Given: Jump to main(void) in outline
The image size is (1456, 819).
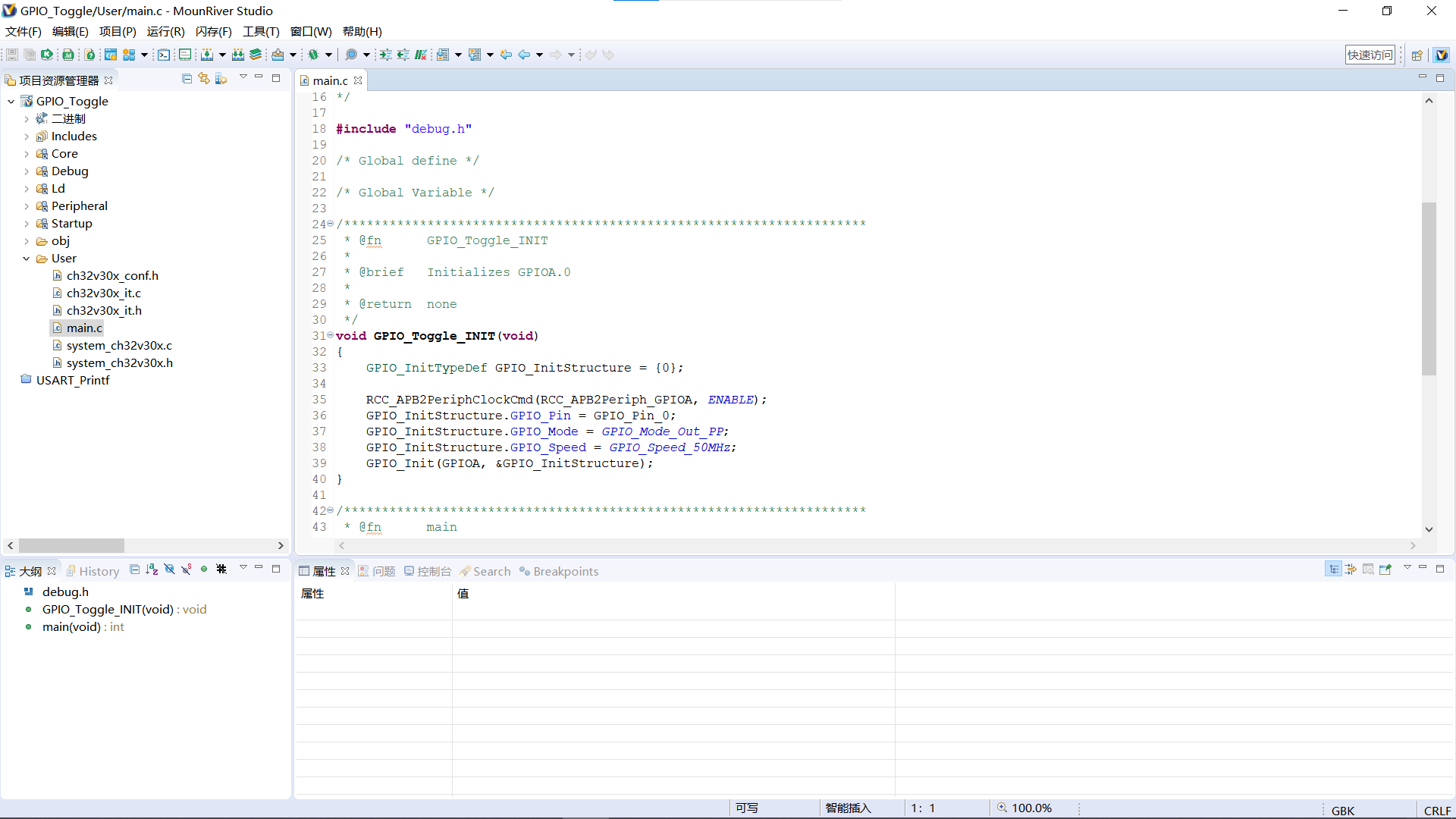Looking at the screenshot, I should (83, 627).
